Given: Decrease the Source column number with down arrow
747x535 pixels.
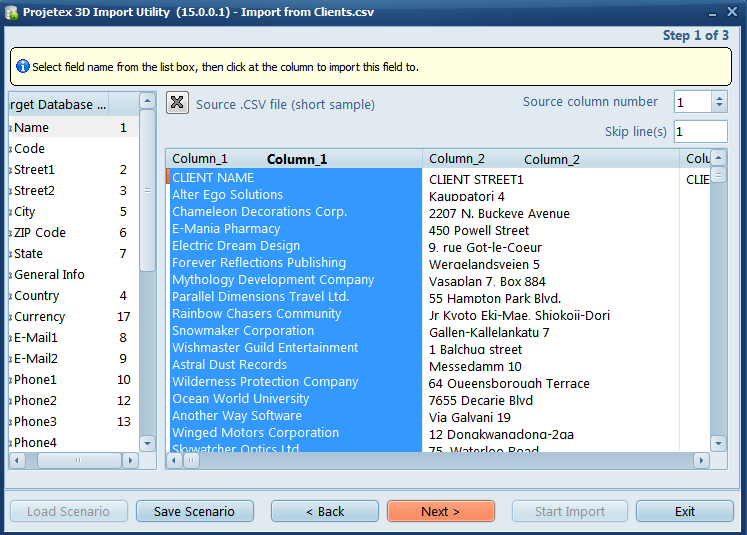Looking at the screenshot, I should coord(719,107).
